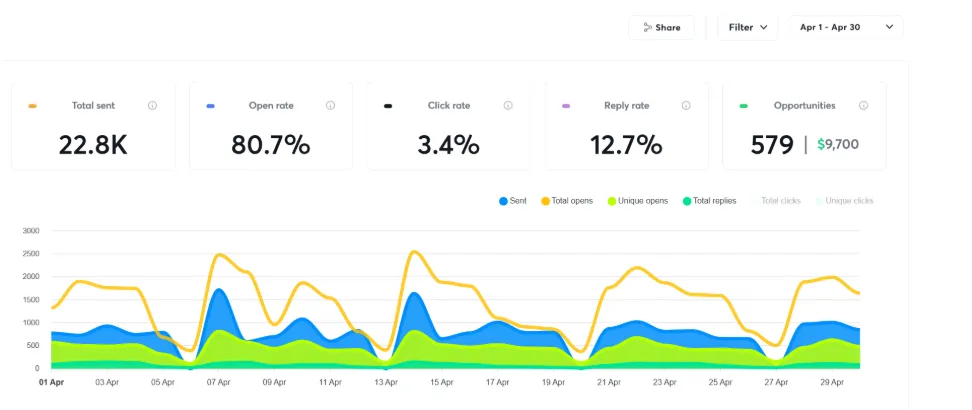Click the Reply rate card title
The image size is (972, 410).
pyautogui.click(x=627, y=105)
